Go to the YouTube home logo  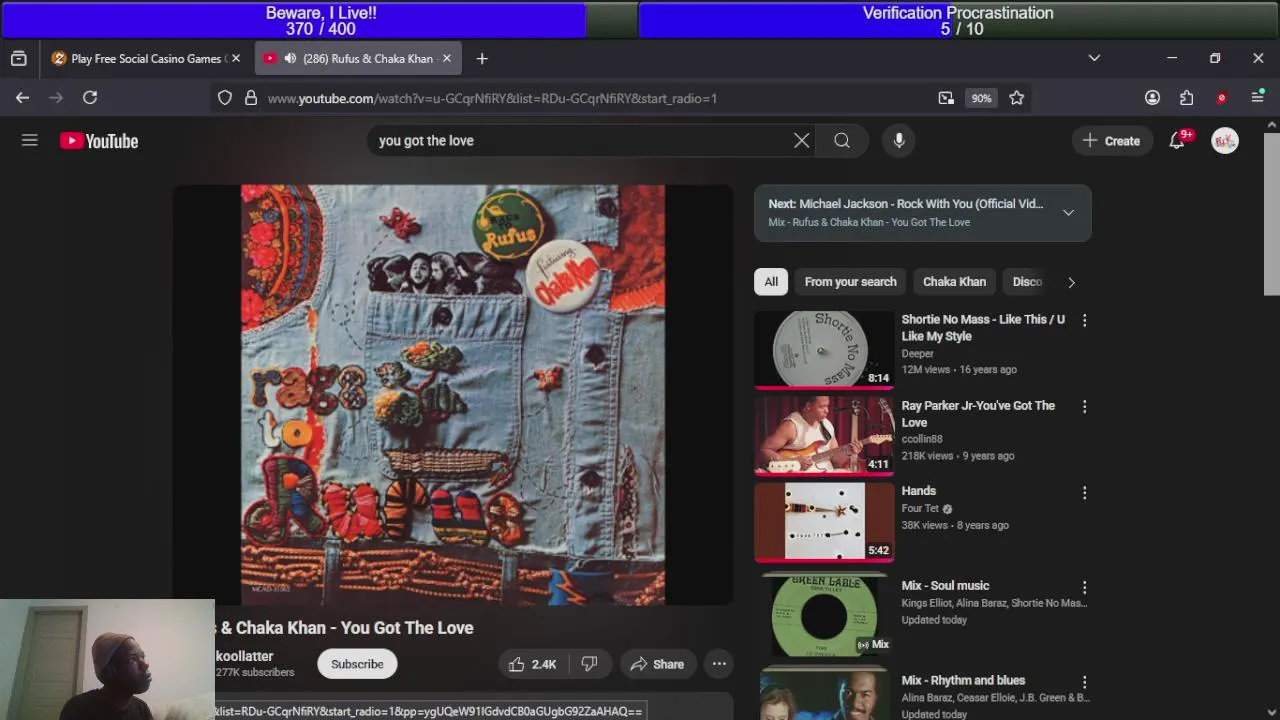click(x=99, y=141)
